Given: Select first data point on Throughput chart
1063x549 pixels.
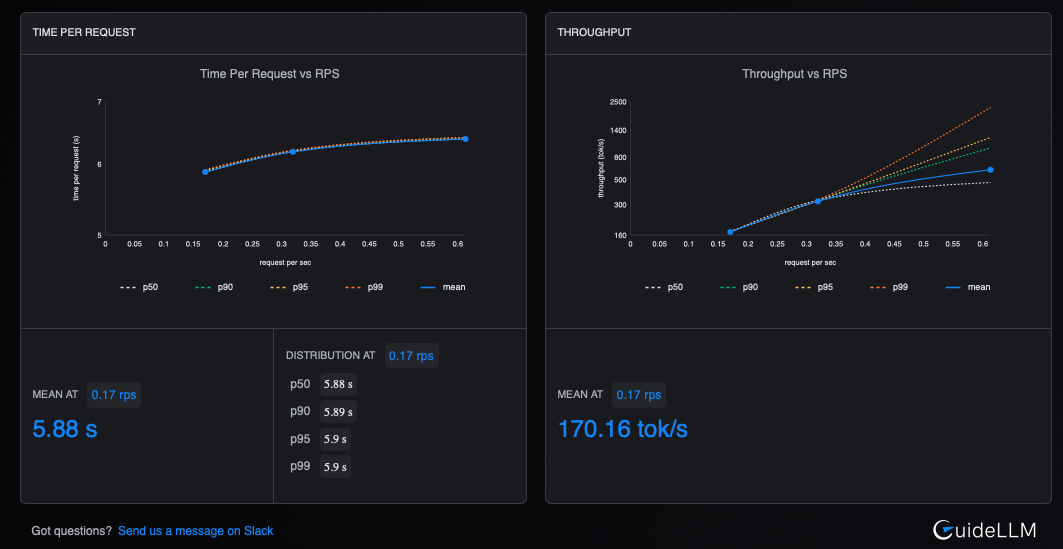Looking at the screenshot, I should pyautogui.click(x=730, y=232).
